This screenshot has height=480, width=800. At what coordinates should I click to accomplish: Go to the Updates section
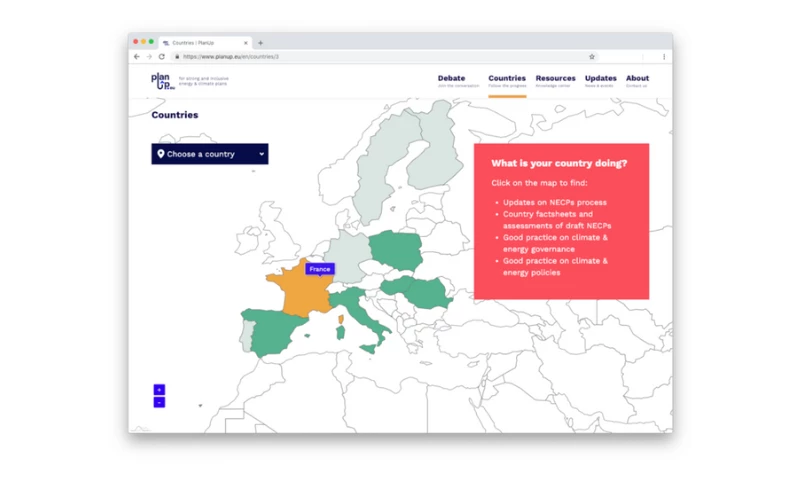[x=600, y=80]
